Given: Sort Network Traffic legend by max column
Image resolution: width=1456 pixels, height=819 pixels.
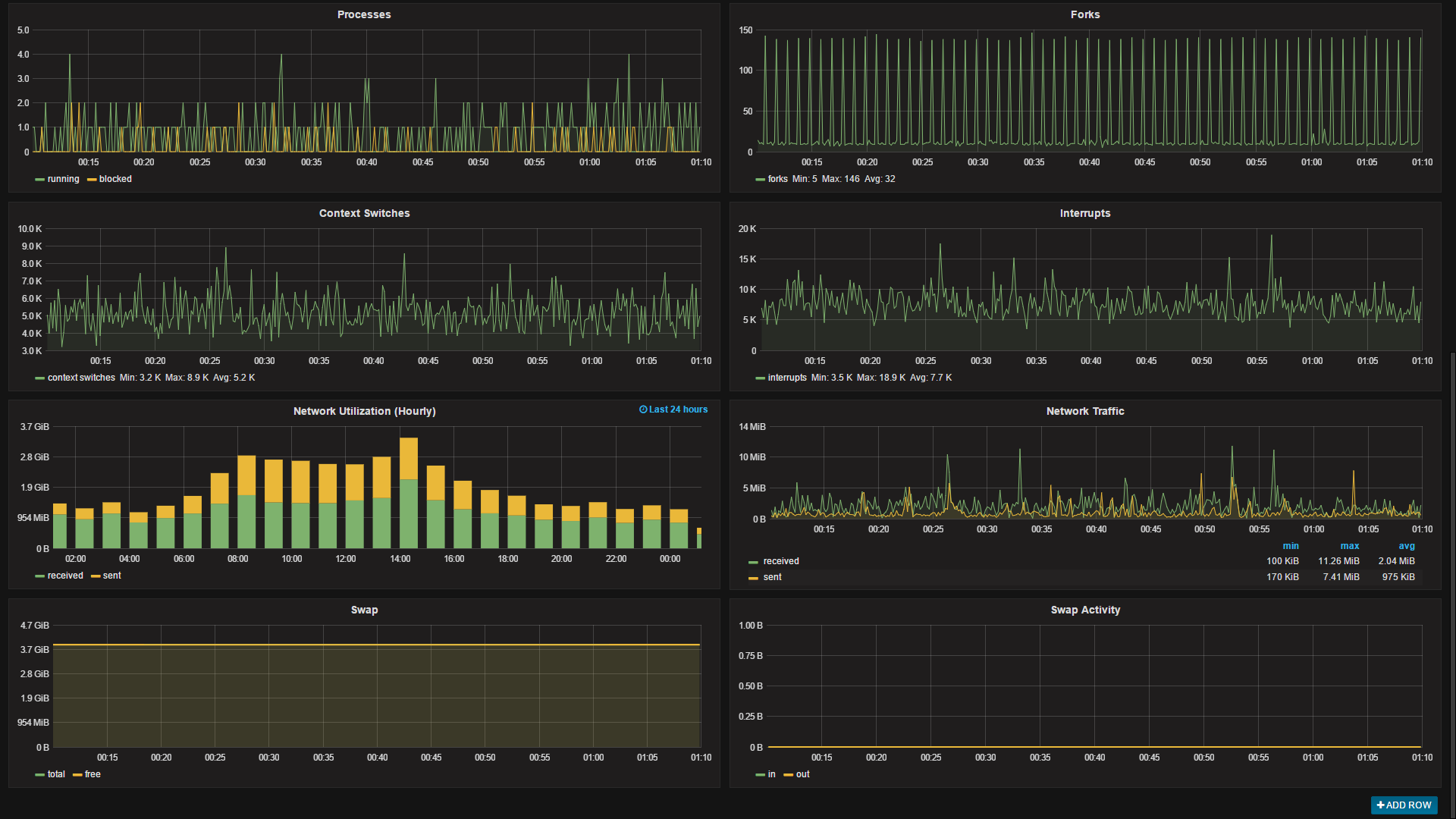Looking at the screenshot, I should (1349, 546).
